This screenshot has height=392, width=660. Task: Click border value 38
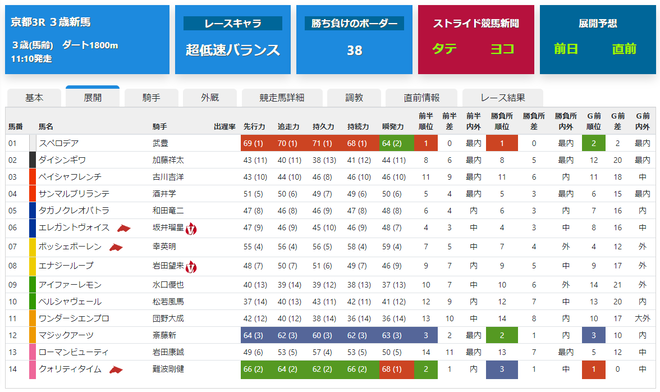point(354,51)
